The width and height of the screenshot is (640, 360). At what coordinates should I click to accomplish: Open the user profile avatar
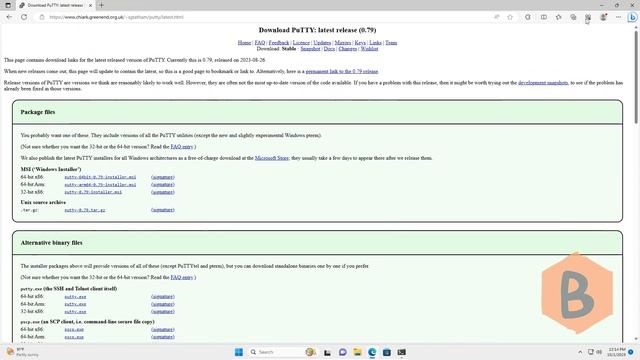click(x=603, y=17)
